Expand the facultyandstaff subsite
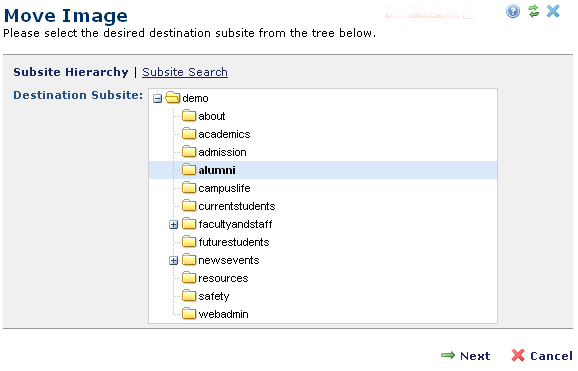 tap(173, 225)
